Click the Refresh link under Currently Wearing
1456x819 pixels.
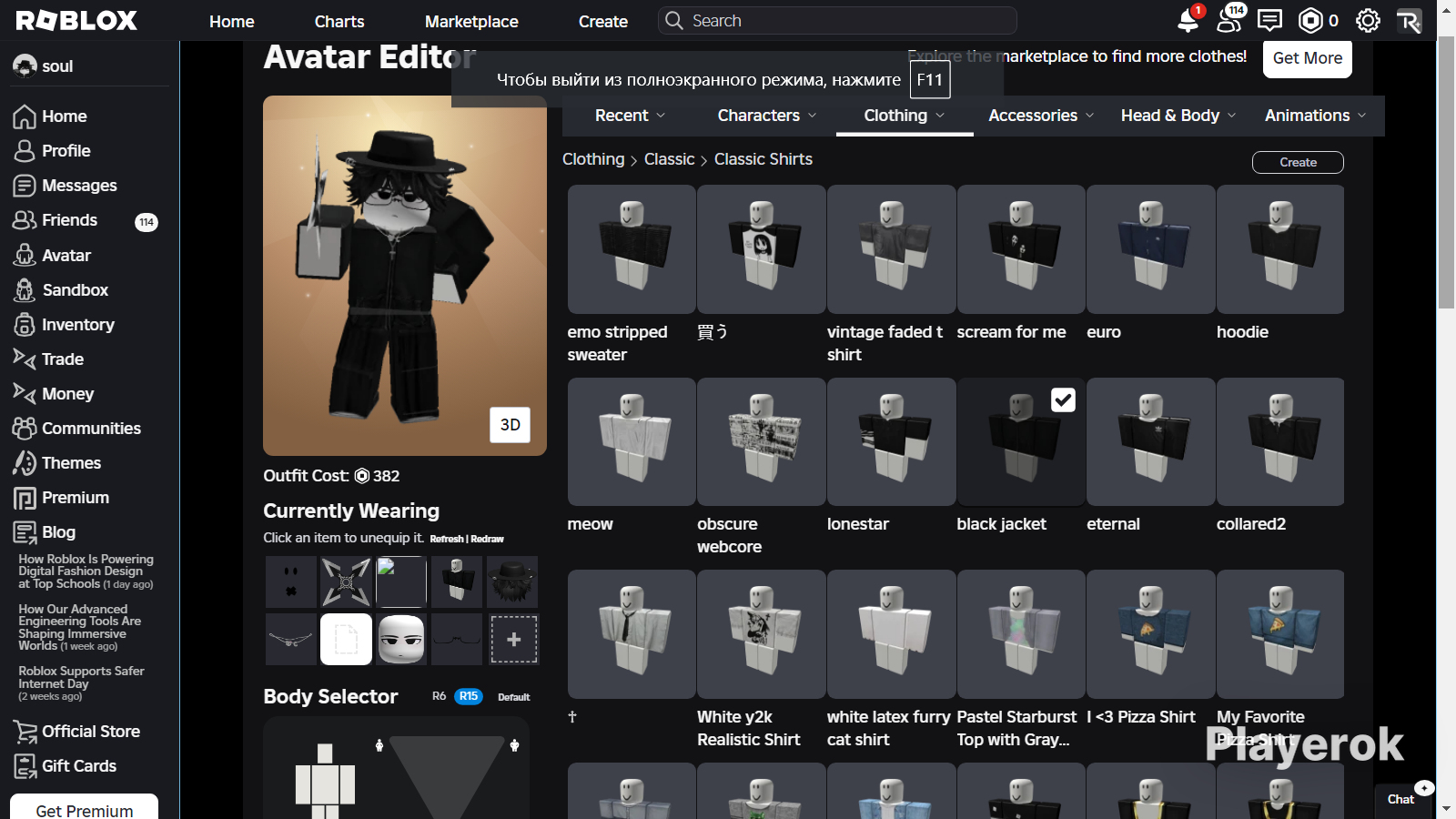tap(447, 539)
